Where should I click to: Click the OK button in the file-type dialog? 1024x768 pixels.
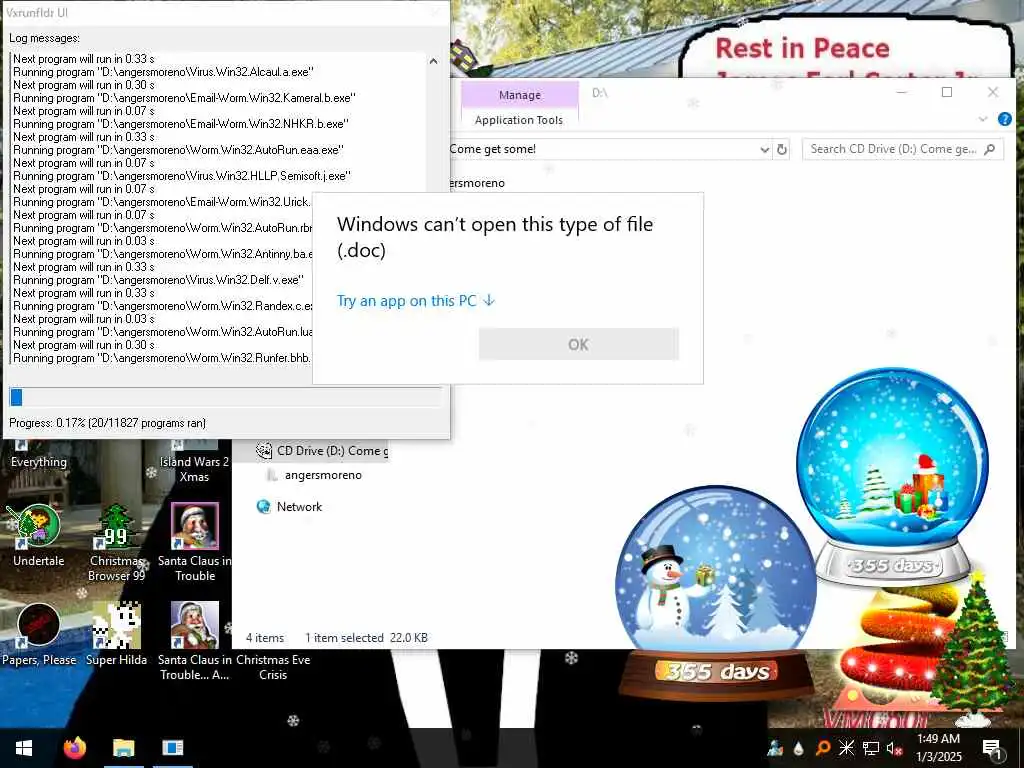(x=579, y=344)
